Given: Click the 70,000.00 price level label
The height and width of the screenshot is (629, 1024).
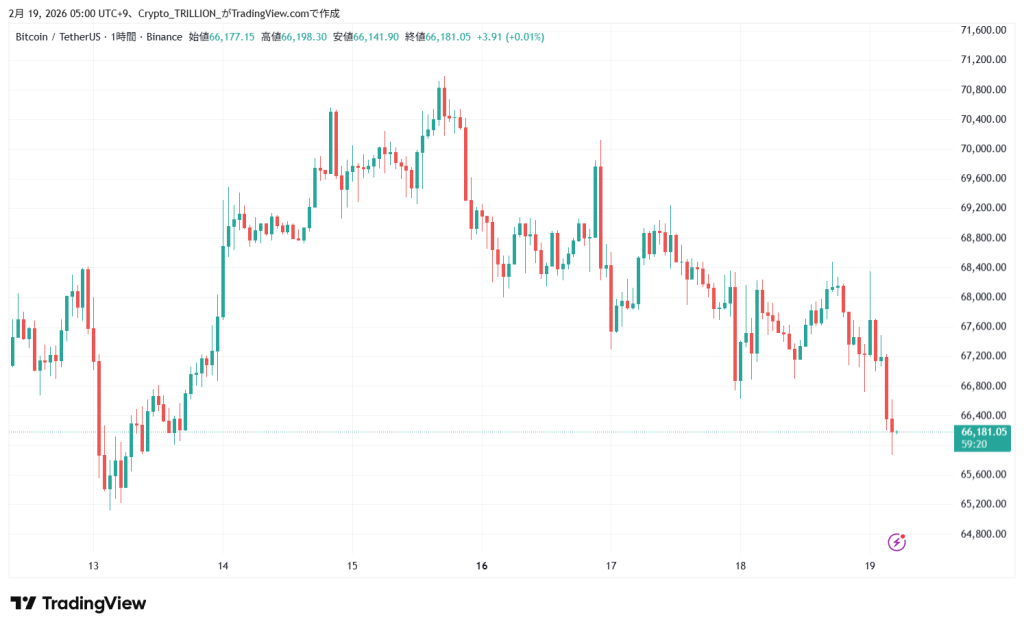Looking at the screenshot, I should click(982, 149).
